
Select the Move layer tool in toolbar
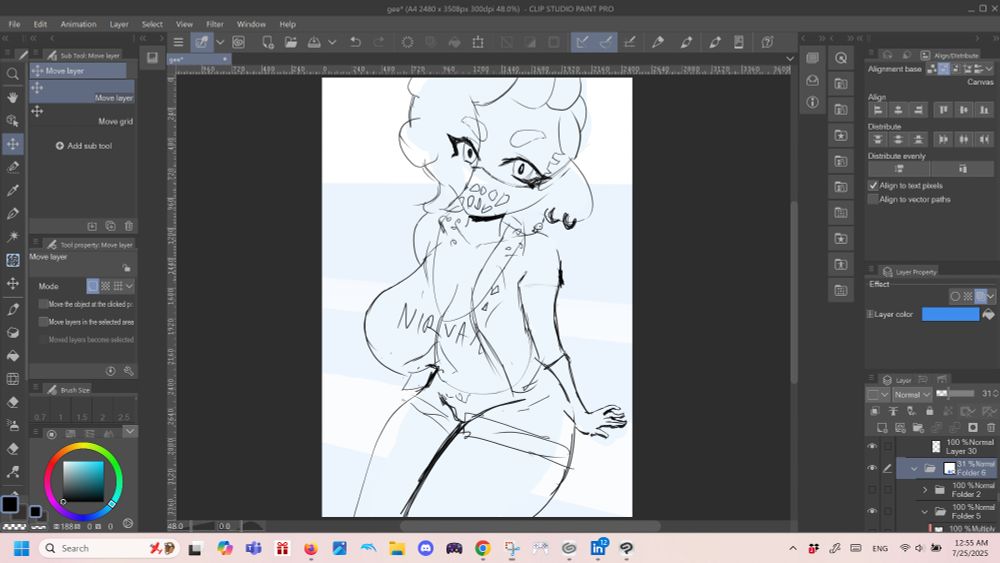[x=12, y=144]
